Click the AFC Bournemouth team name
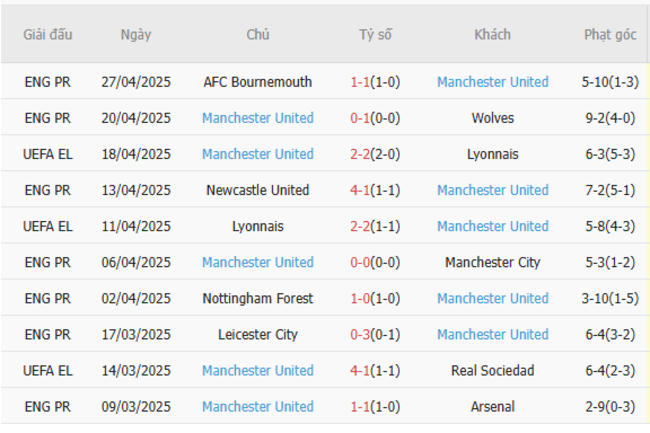This screenshot has width=650, height=433. (x=257, y=82)
